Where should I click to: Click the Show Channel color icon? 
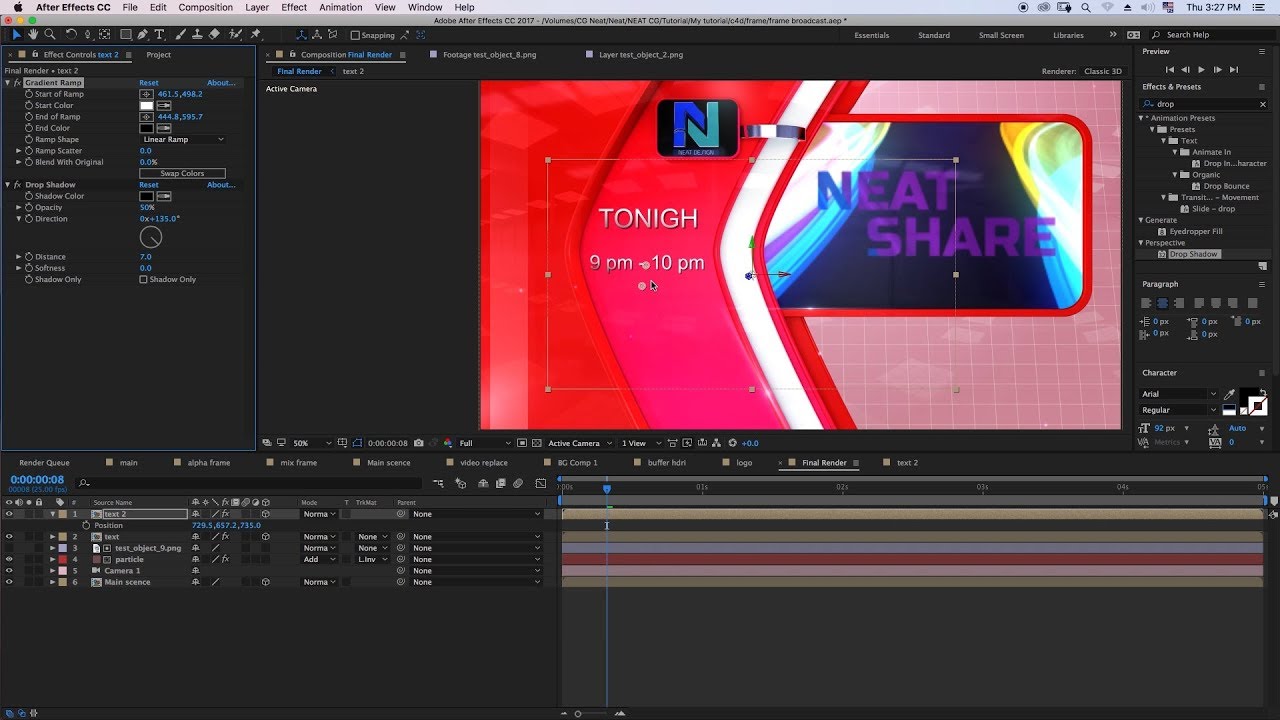tap(447, 443)
